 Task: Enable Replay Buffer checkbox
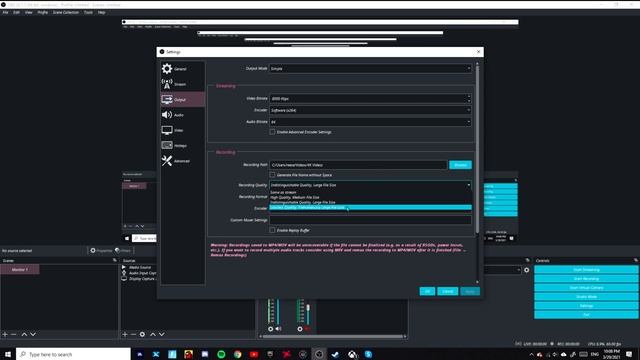pyautogui.click(x=272, y=230)
